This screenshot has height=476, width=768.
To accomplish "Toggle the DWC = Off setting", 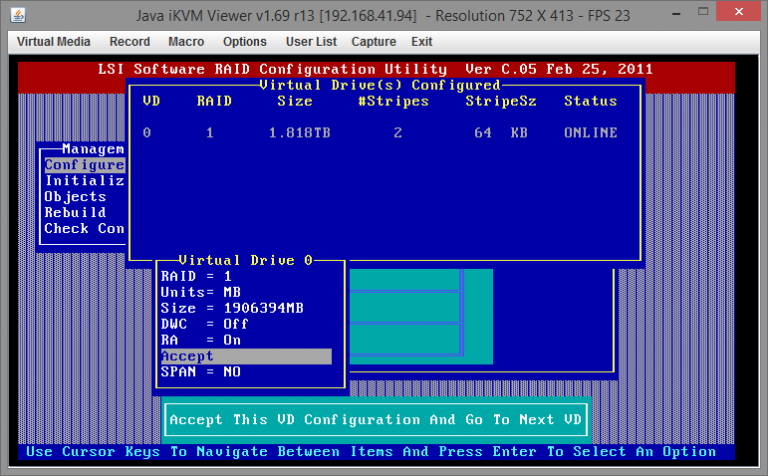I will [x=204, y=324].
